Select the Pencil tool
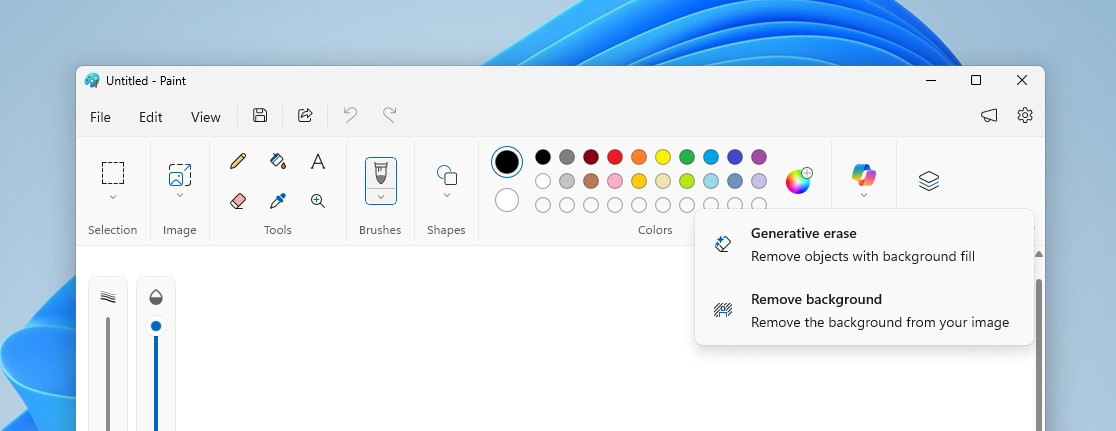1116x431 pixels. pos(238,161)
